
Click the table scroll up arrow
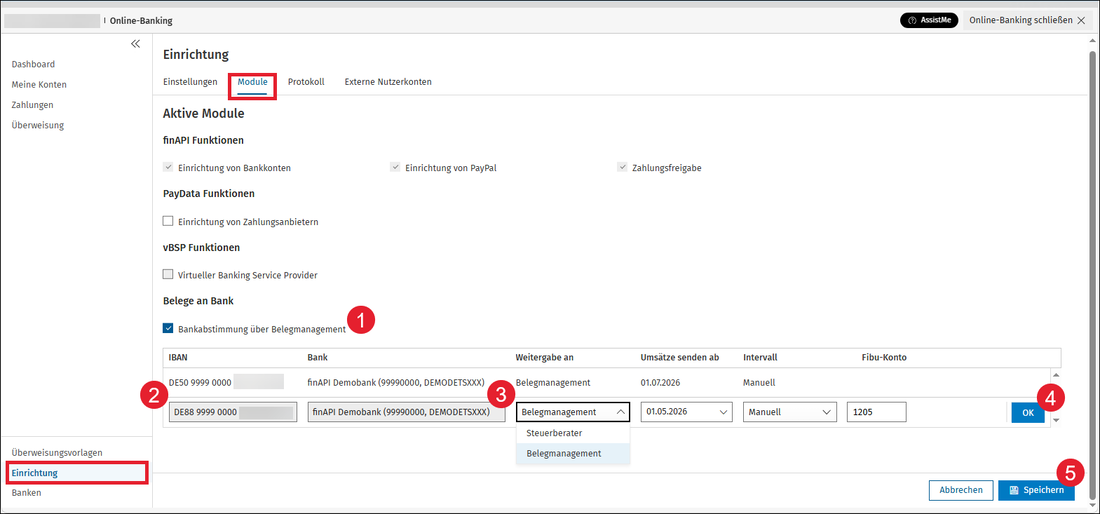pyautogui.click(x=1056, y=376)
